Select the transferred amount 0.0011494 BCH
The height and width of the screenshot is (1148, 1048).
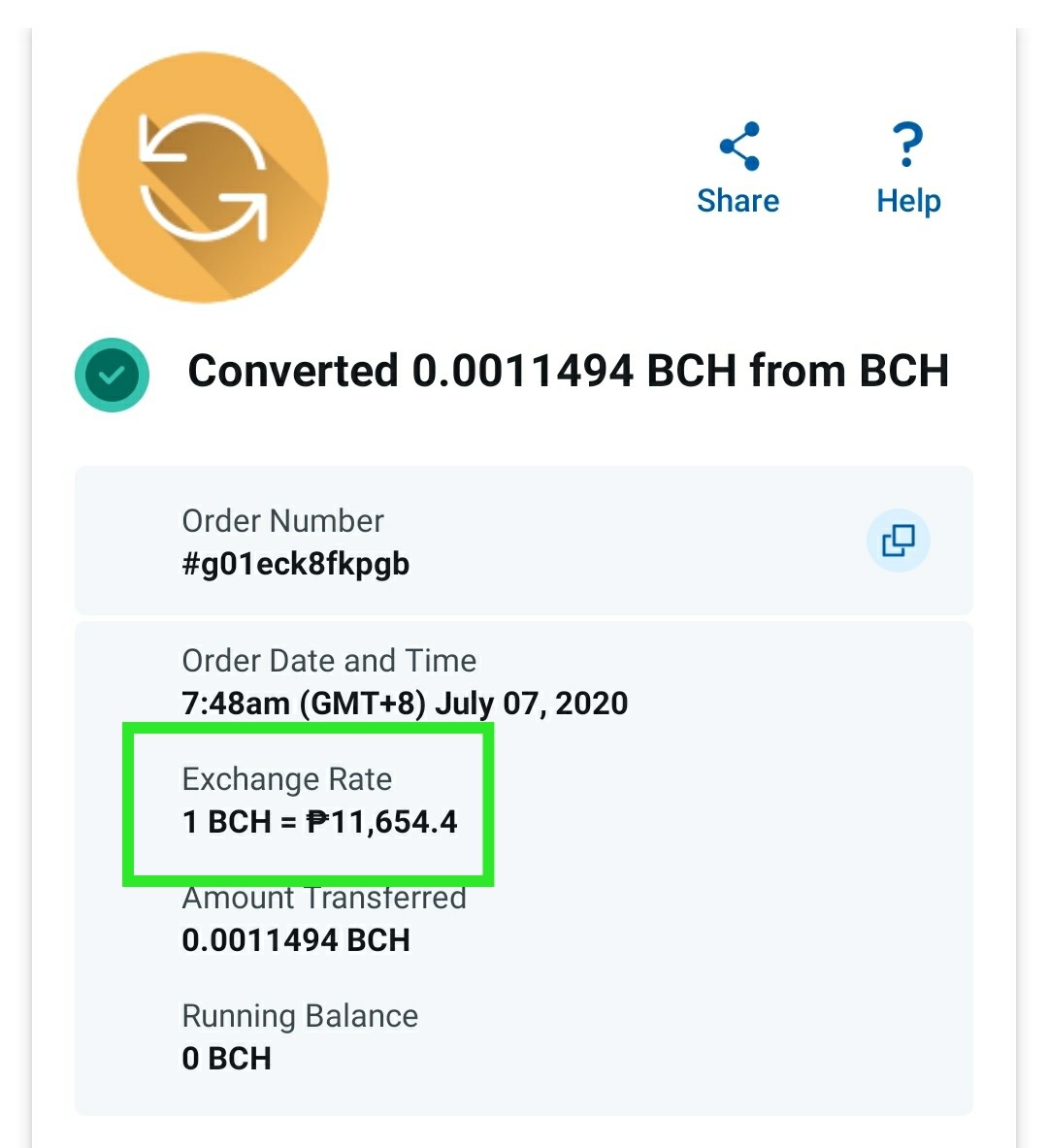[296, 940]
